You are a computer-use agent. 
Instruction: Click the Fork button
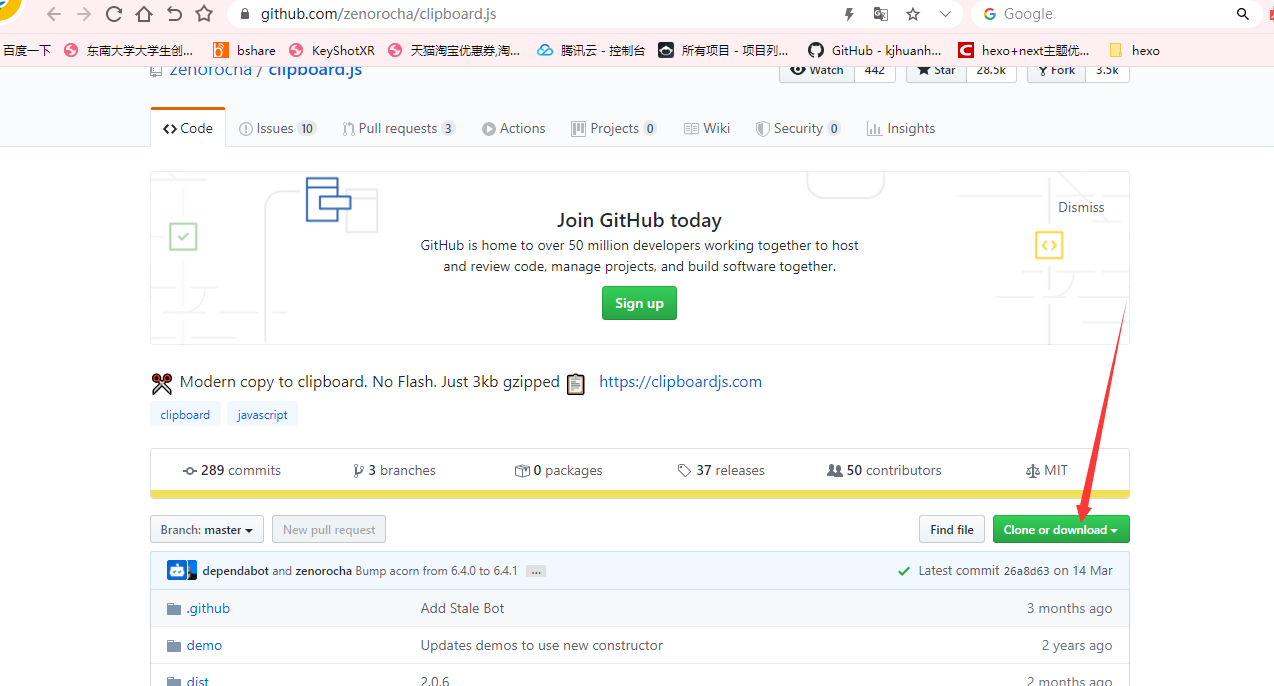pyautogui.click(x=1056, y=70)
